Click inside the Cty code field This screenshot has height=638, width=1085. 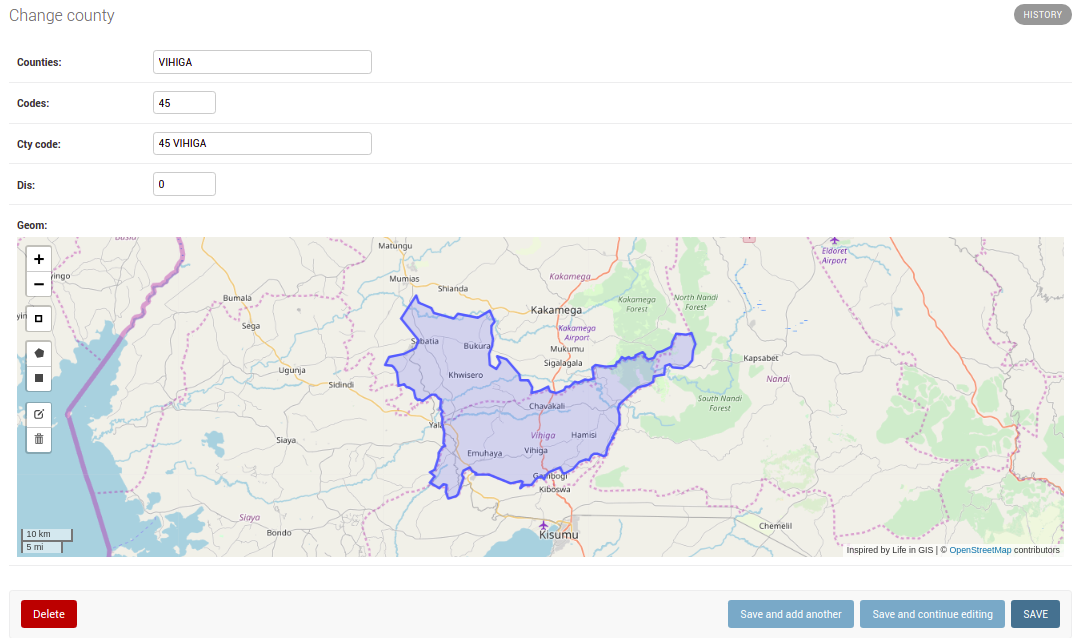[x=262, y=143]
